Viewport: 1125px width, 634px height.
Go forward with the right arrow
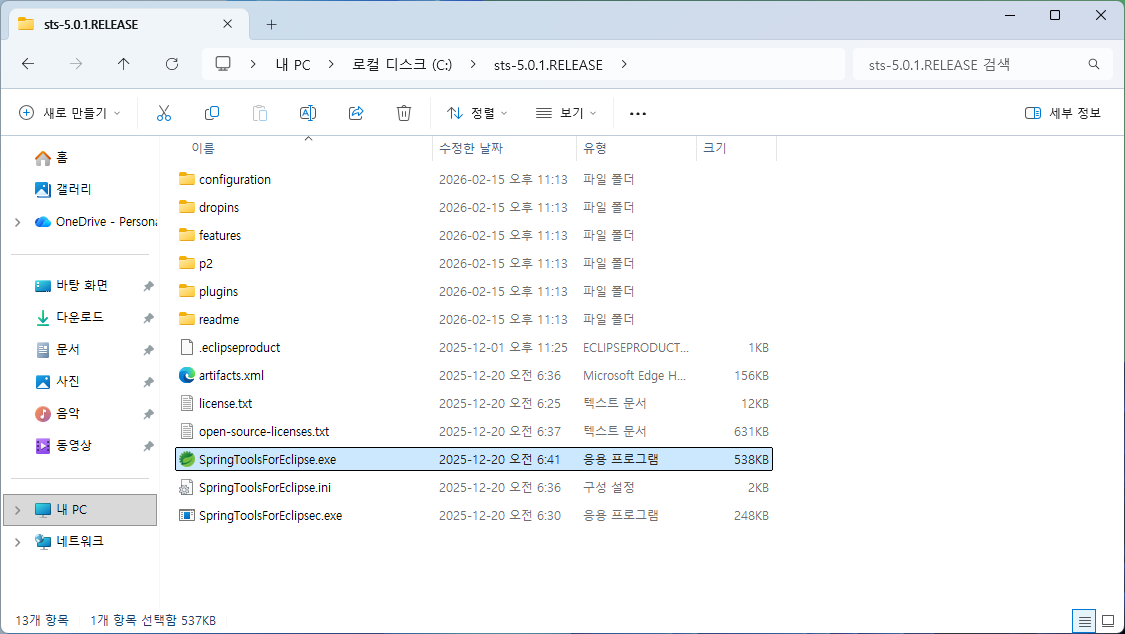point(76,64)
